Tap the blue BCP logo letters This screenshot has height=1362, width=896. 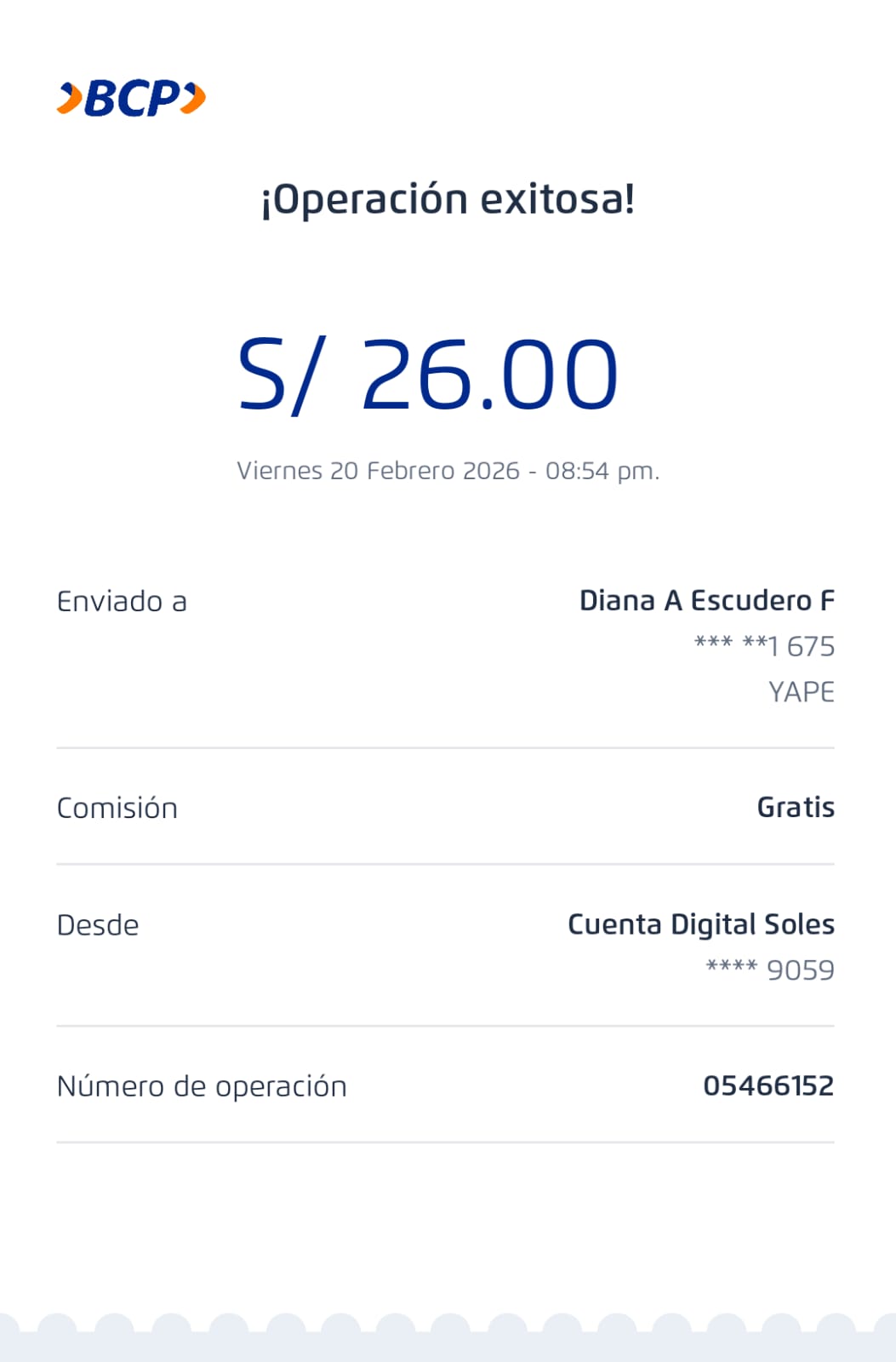(132, 99)
